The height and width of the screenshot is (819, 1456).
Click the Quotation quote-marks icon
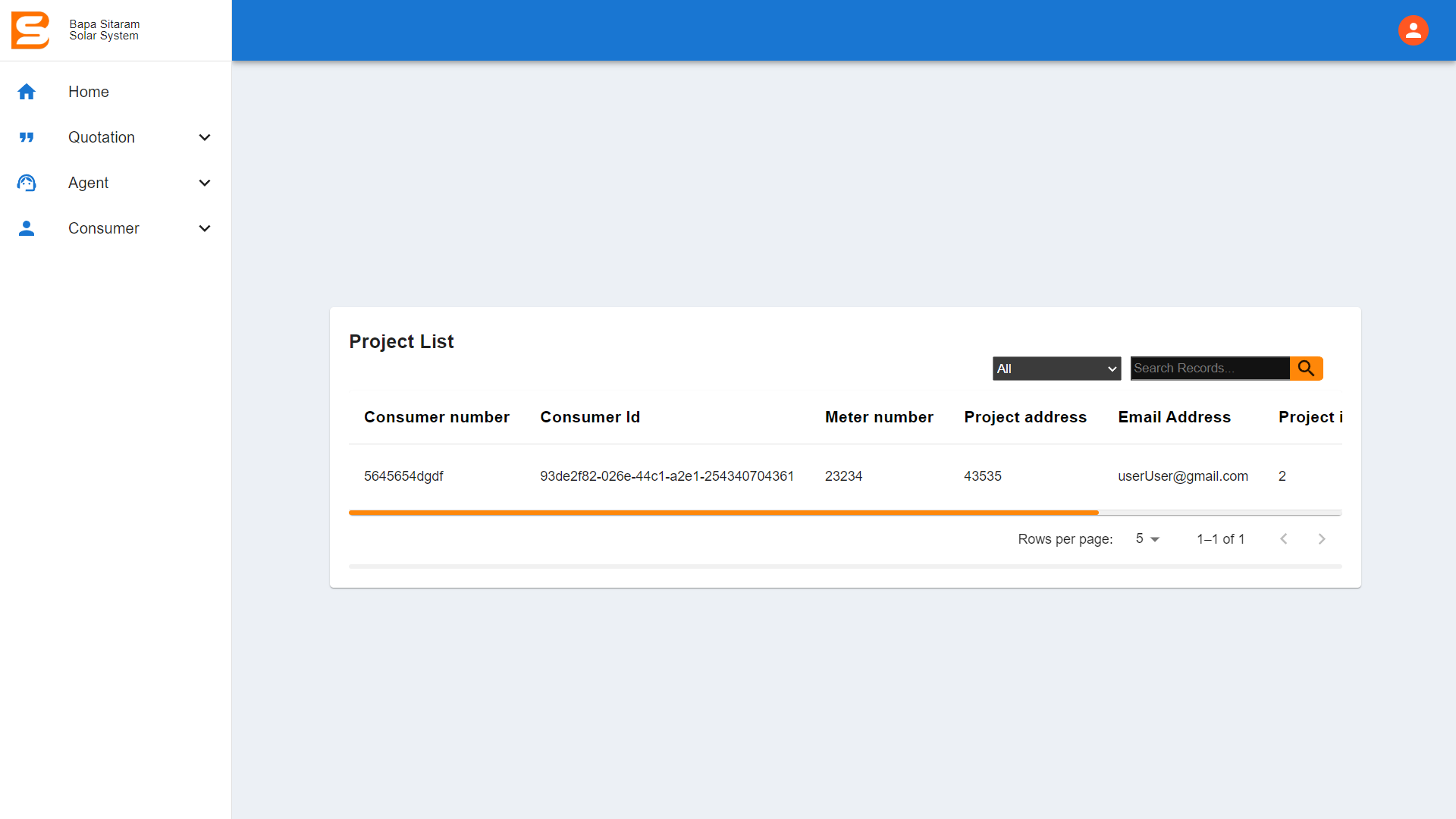pyautogui.click(x=27, y=137)
